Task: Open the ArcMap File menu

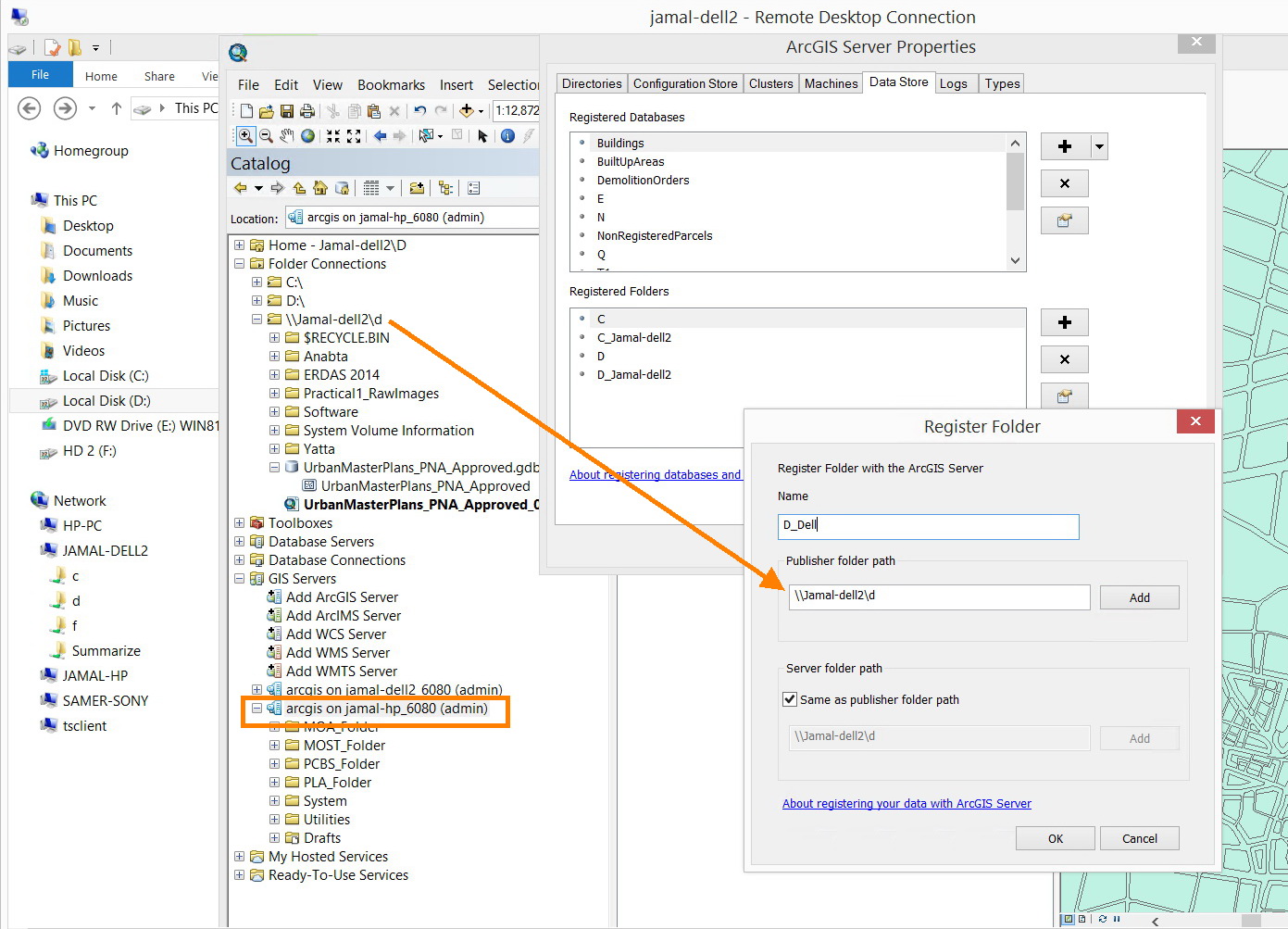Action: [x=248, y=84]
